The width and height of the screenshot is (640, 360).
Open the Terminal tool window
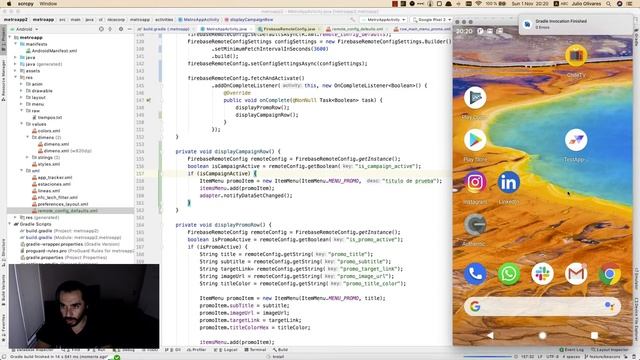click(x=255, y=350)
